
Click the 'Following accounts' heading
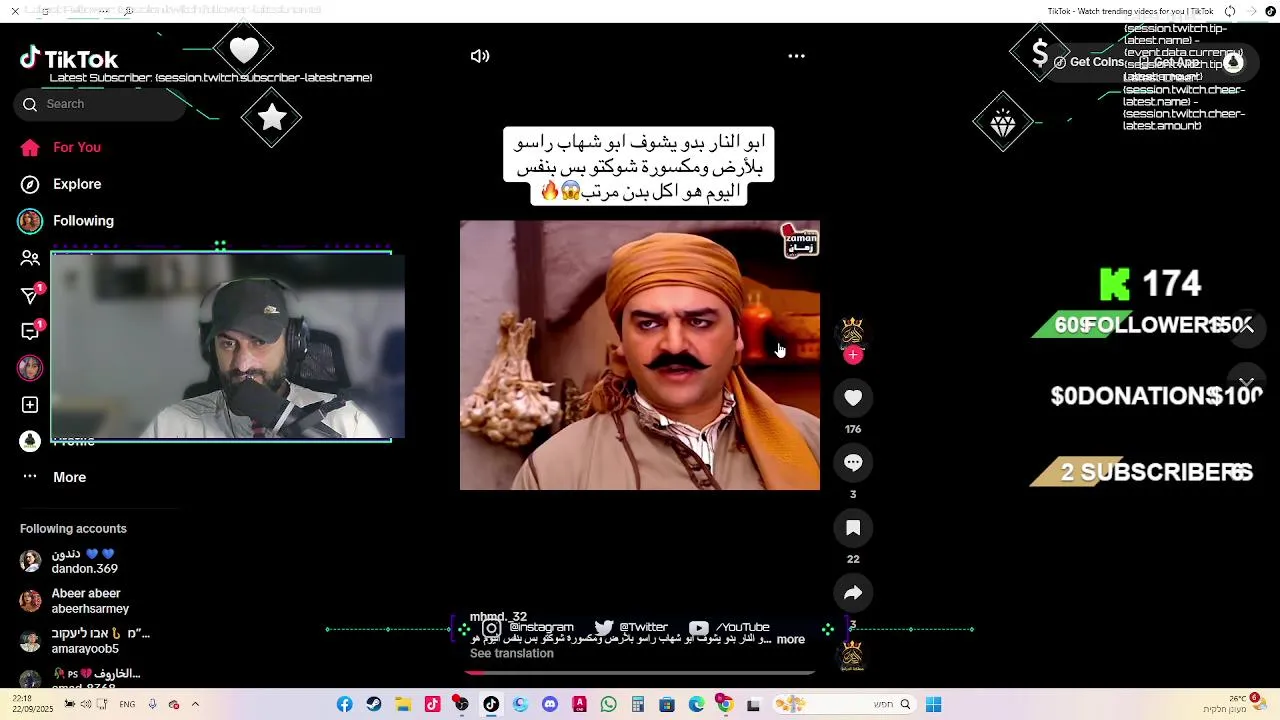(73, 529)
